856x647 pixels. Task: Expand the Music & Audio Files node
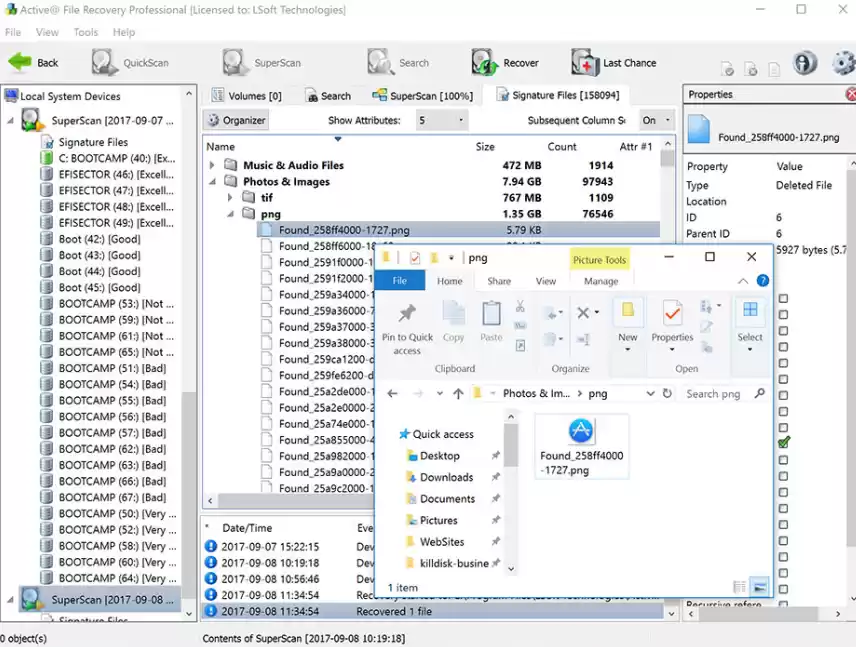pyautogui.click(x=212, y=166)
